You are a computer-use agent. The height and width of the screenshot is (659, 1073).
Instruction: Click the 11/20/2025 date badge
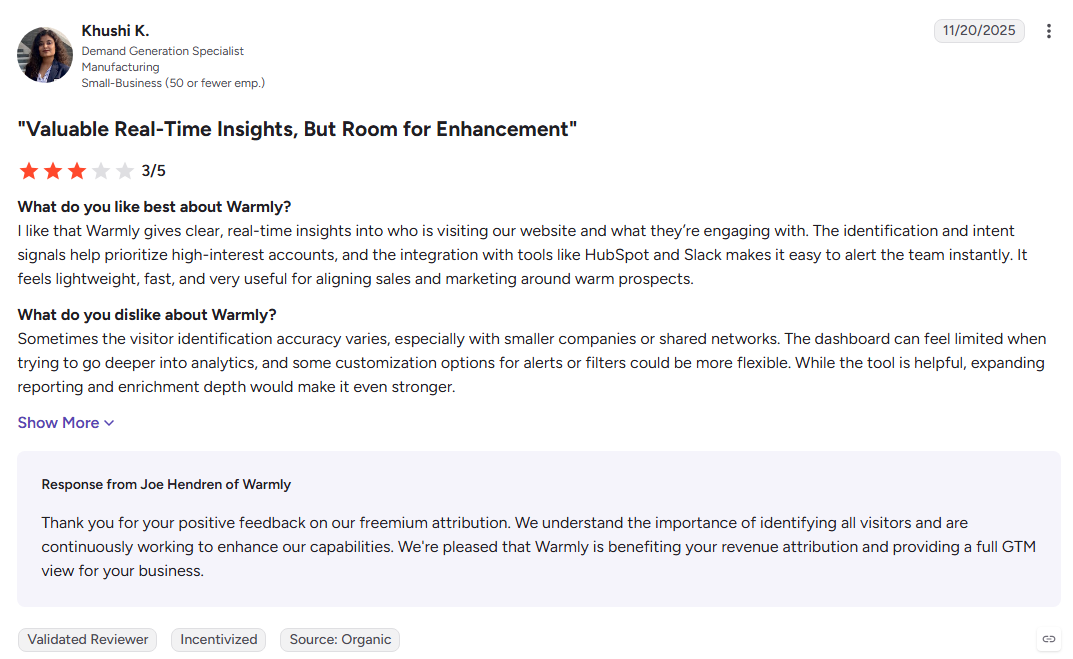(979, 31)
